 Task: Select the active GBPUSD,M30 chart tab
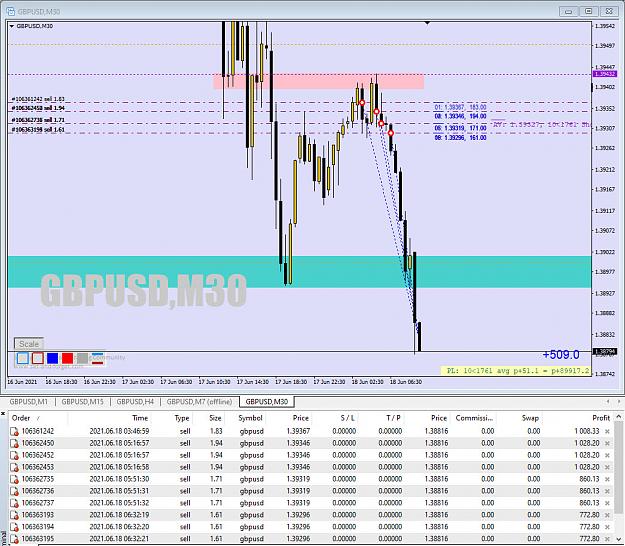click(x=267, y=401)
